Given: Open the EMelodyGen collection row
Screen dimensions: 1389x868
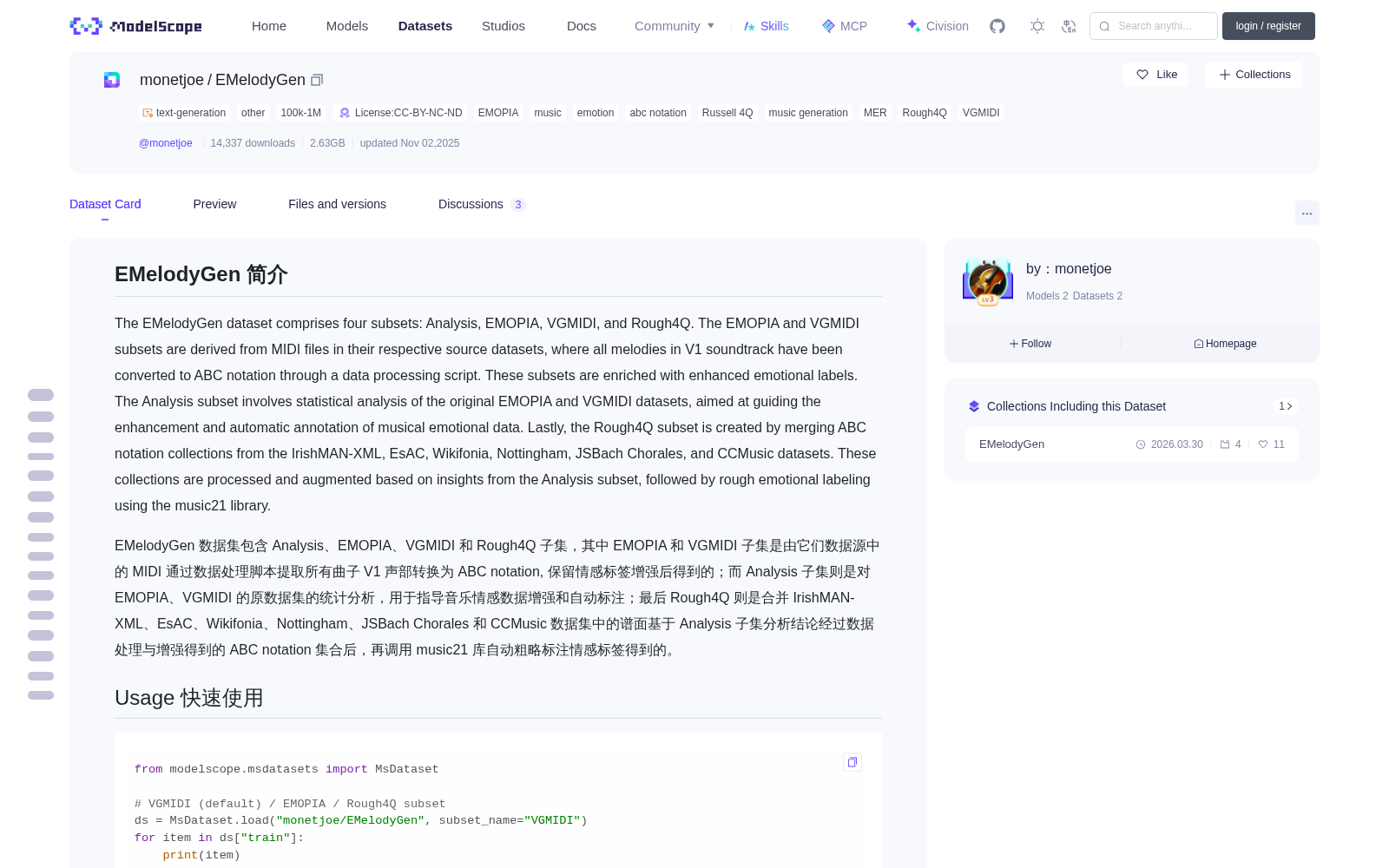Looking at the screenshot, I should coord(1132,444).
